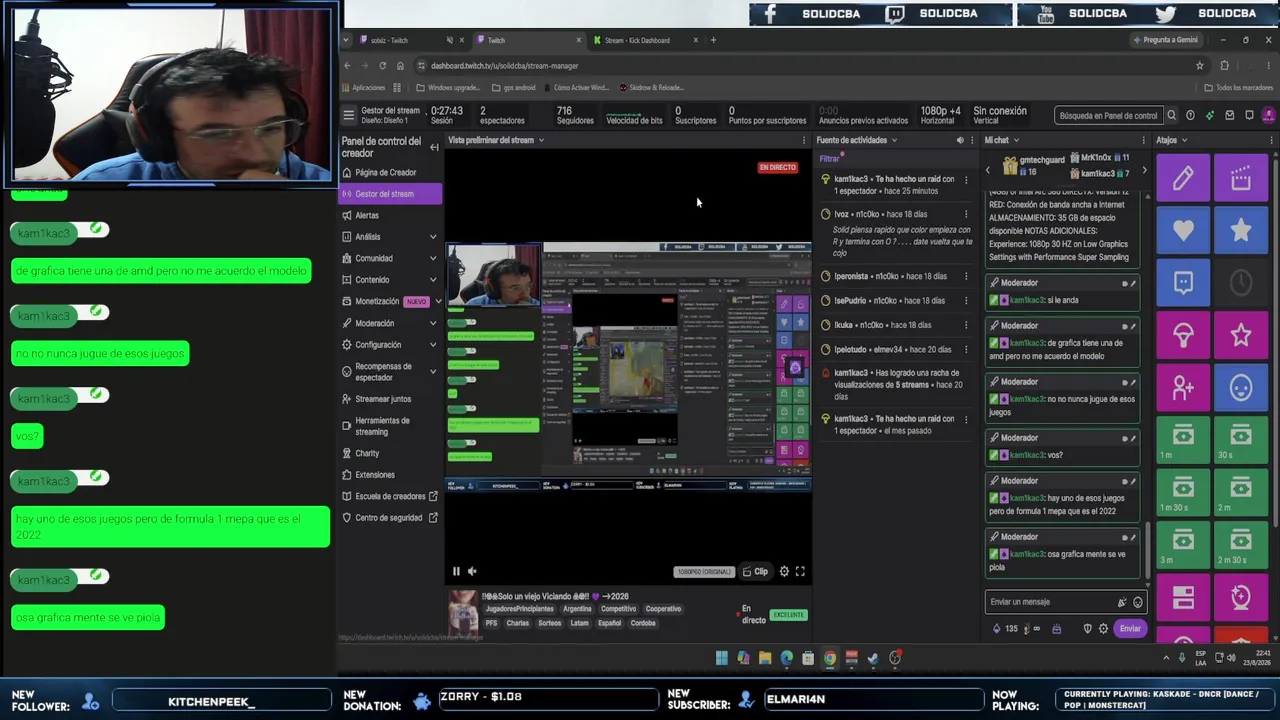
Task: Run the 2 m ad break tile
Action: [x=1241, y=492]
